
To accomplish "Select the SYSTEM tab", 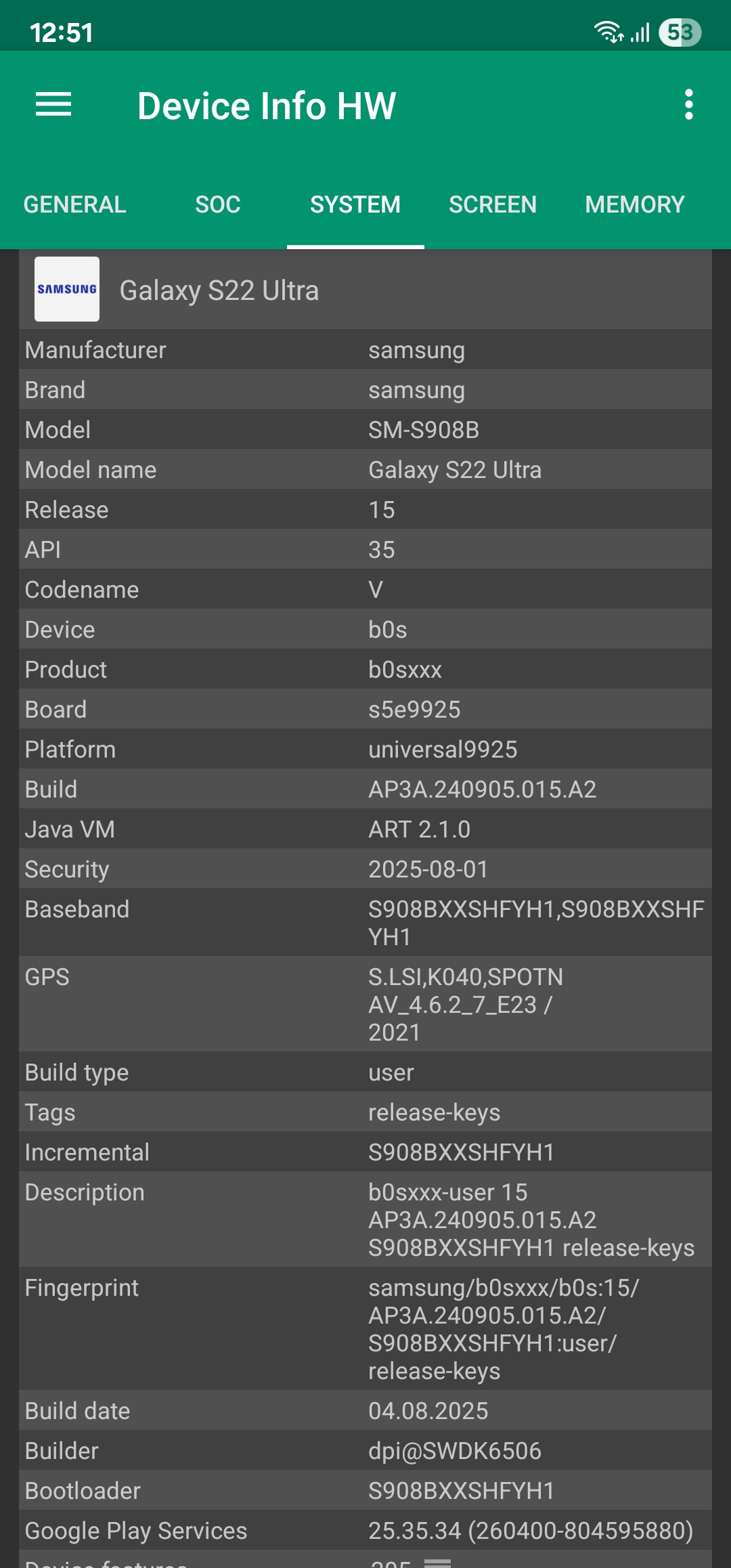I will click(355, 204).
